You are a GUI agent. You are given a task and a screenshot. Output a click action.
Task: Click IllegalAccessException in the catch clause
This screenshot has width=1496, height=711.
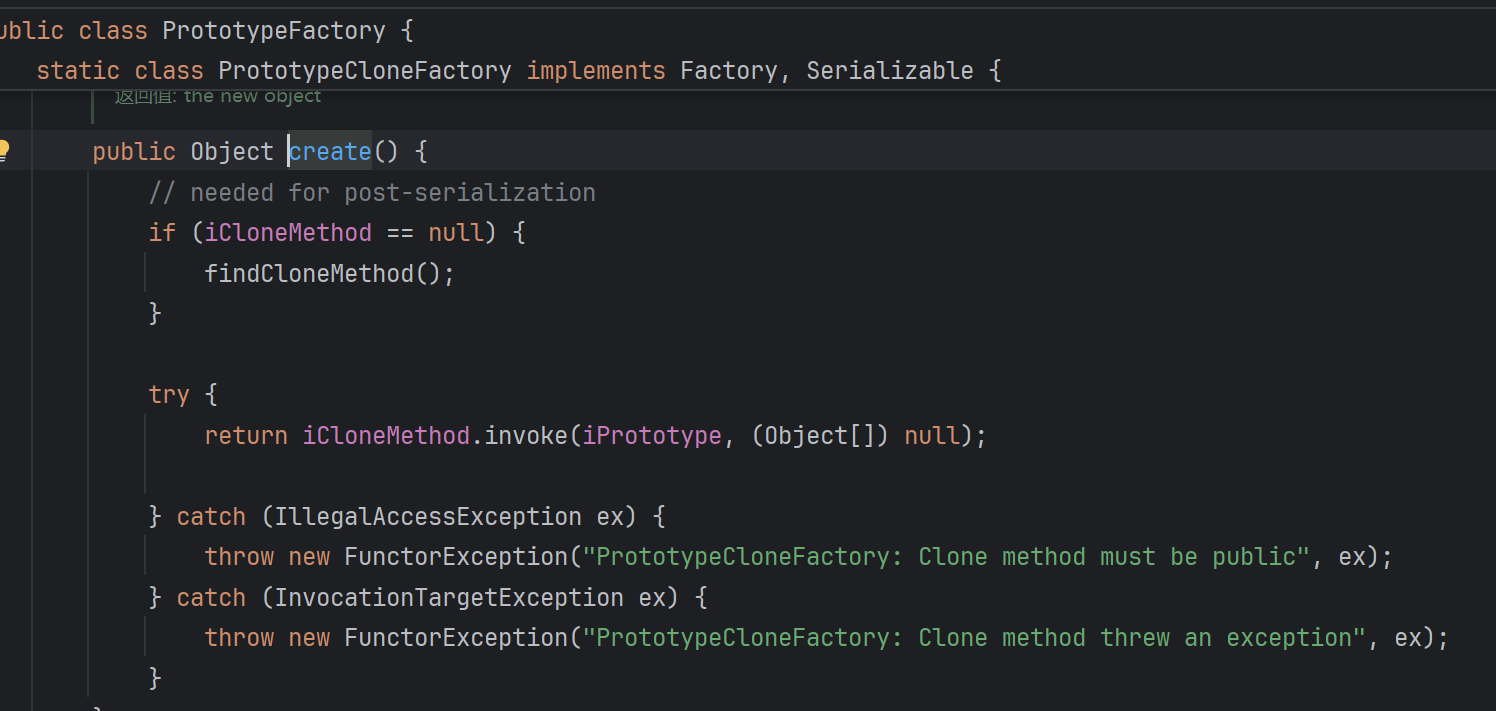click(x=428, y=517)
